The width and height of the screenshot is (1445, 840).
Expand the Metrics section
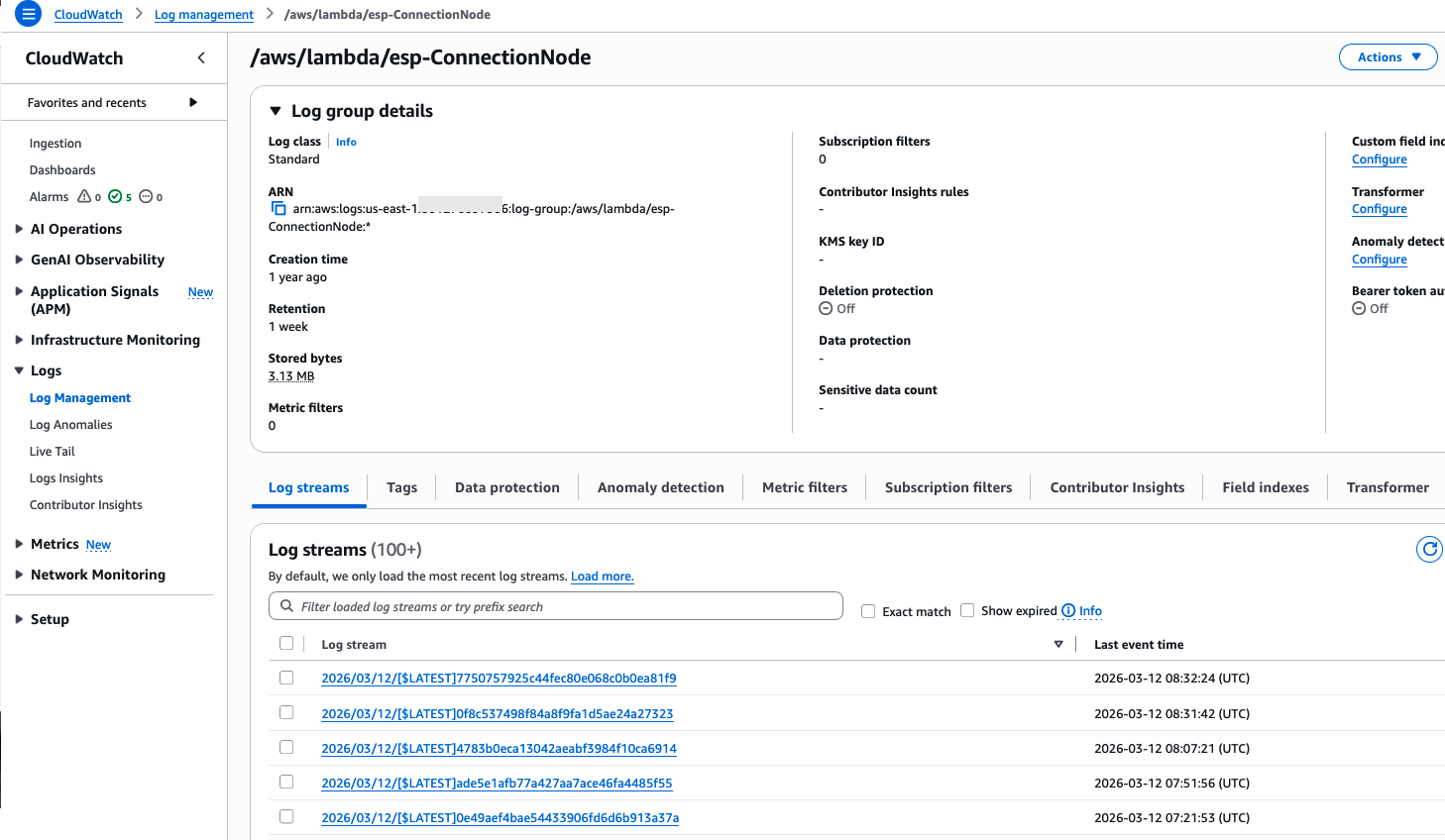tap(19, 544)
